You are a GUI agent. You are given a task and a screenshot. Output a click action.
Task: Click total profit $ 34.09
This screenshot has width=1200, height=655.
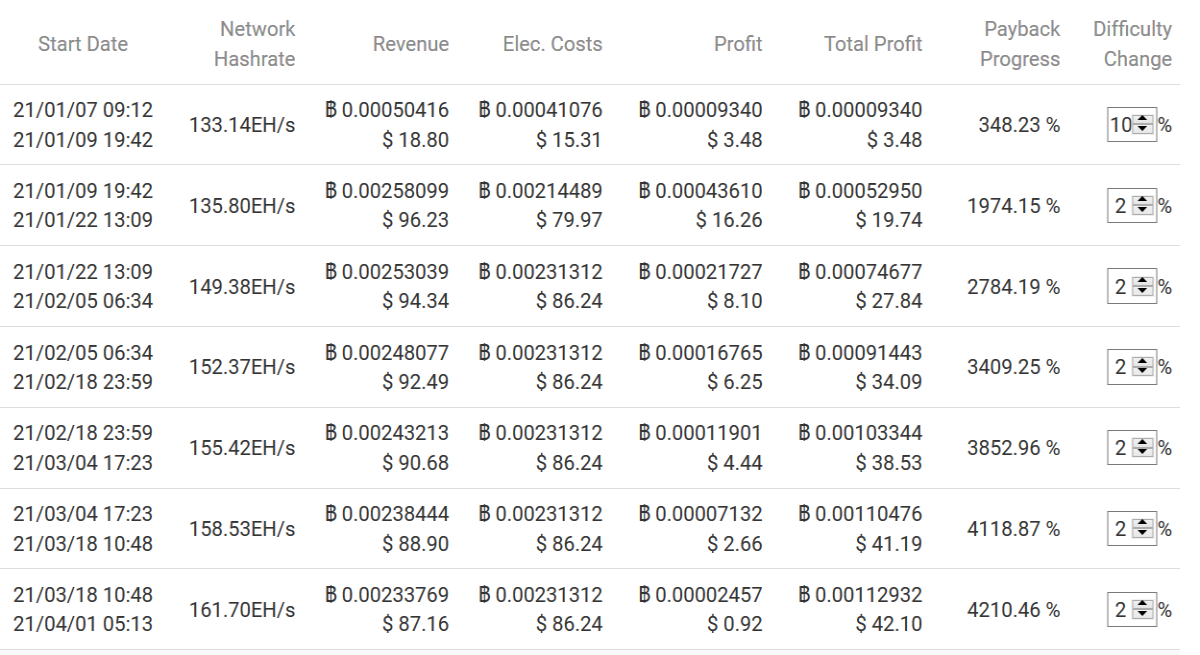click(889, 382)
